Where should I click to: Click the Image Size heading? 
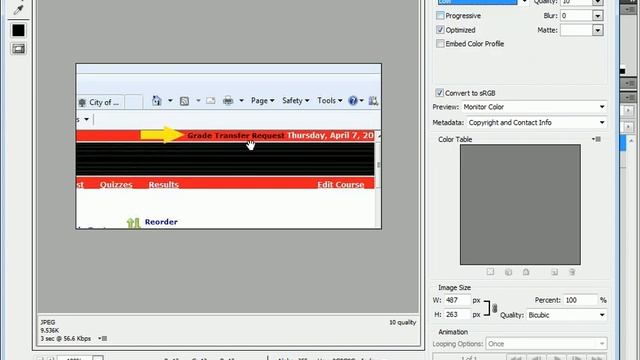[x=454, y=287]
